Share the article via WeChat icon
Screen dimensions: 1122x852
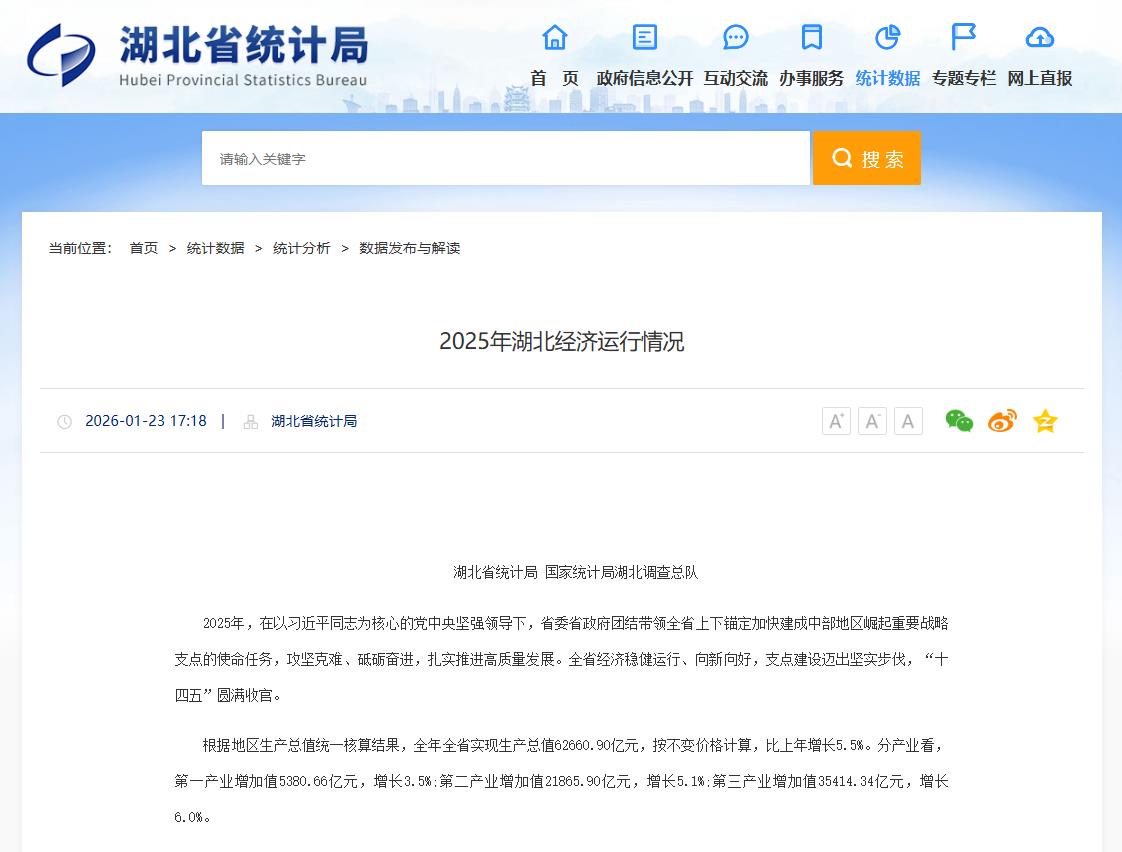pos(959,421)
